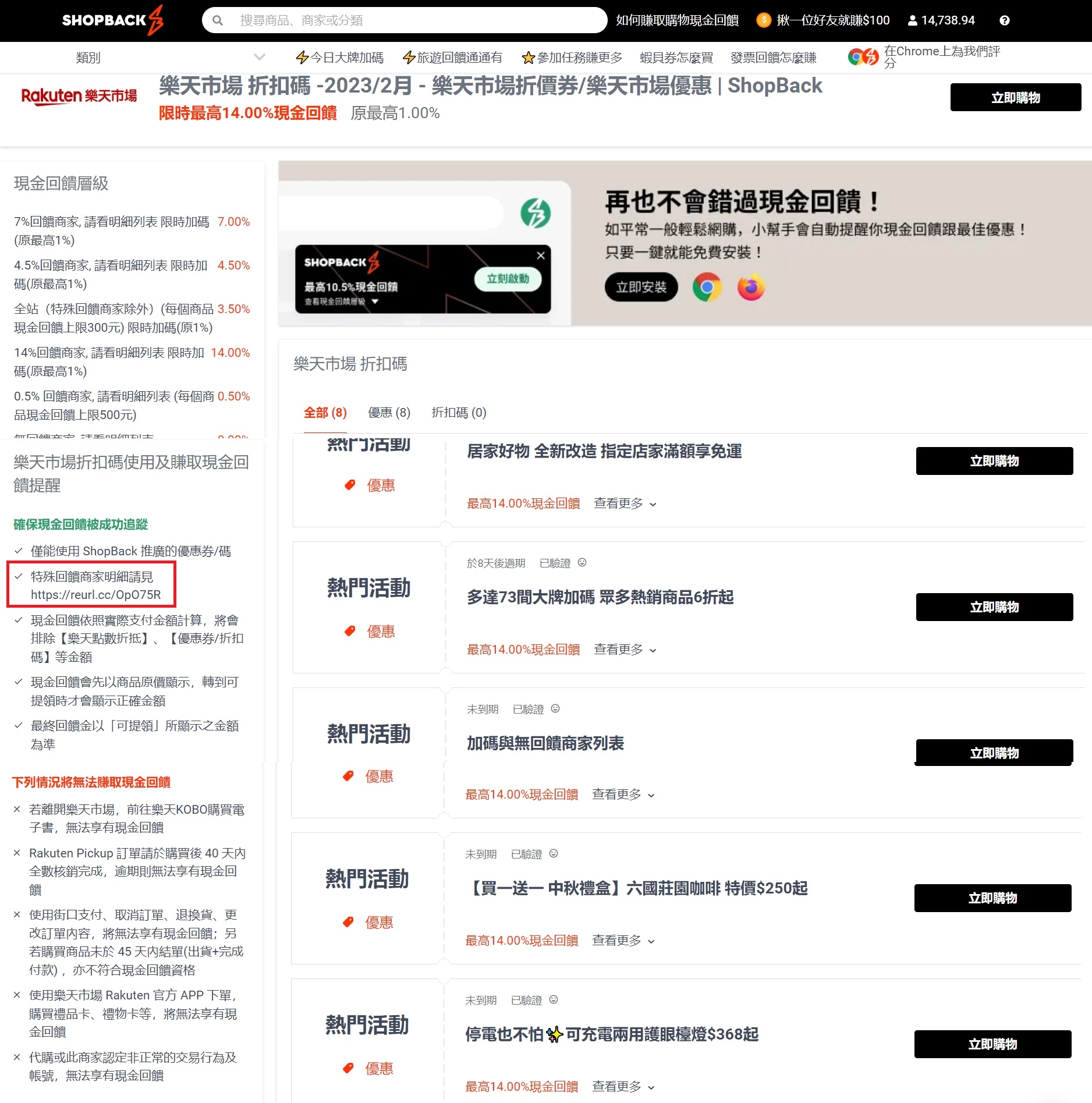This screenshot has height=1103, width=1092.
Task: Open the reurl.cc/OpO75R merchant details link
Action: click(x=95, y=595)
